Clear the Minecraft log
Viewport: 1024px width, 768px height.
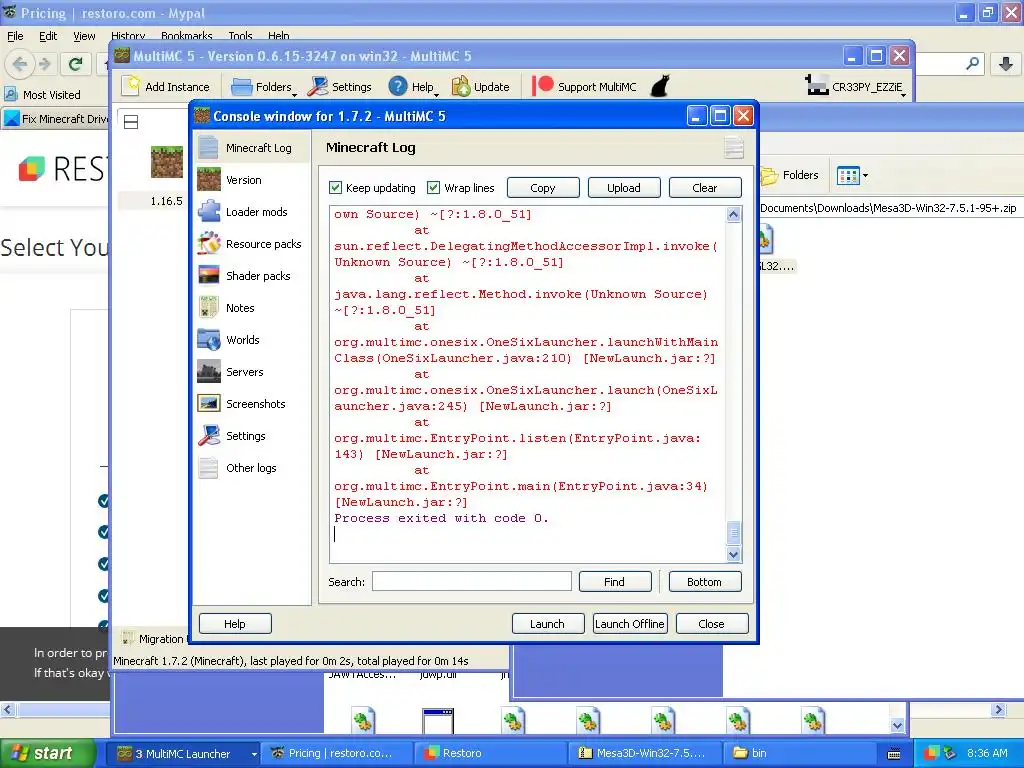(705, 188)
